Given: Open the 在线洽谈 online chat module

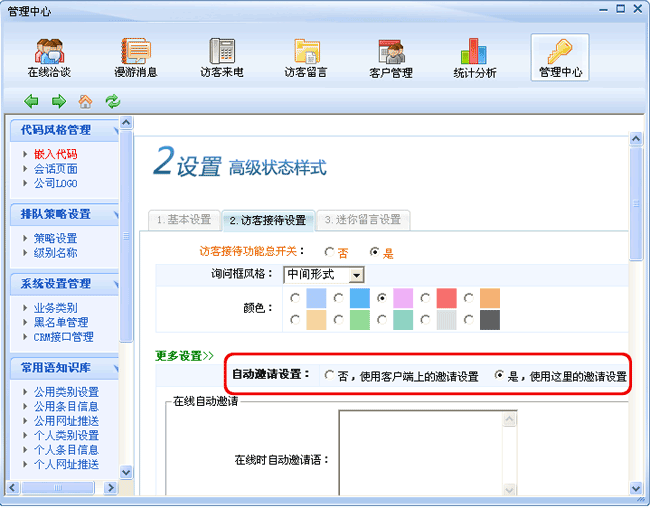Looking at the screenshot, I should click(49, 58).
